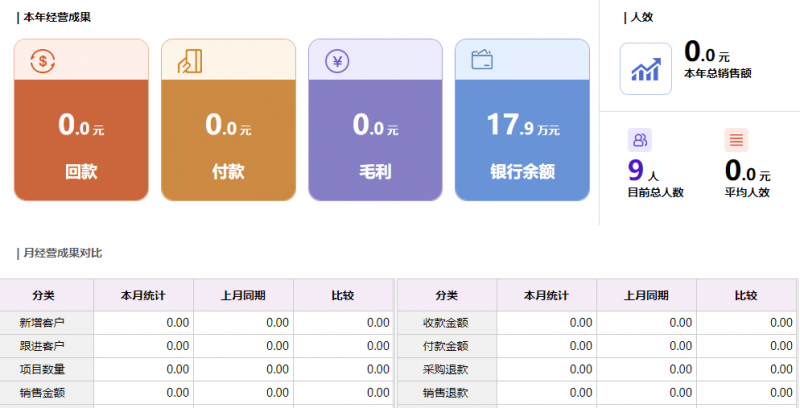Screen dimensions: 800x408
Task: Click the 9 人 total headcount figure
Action: pos(643,171)
